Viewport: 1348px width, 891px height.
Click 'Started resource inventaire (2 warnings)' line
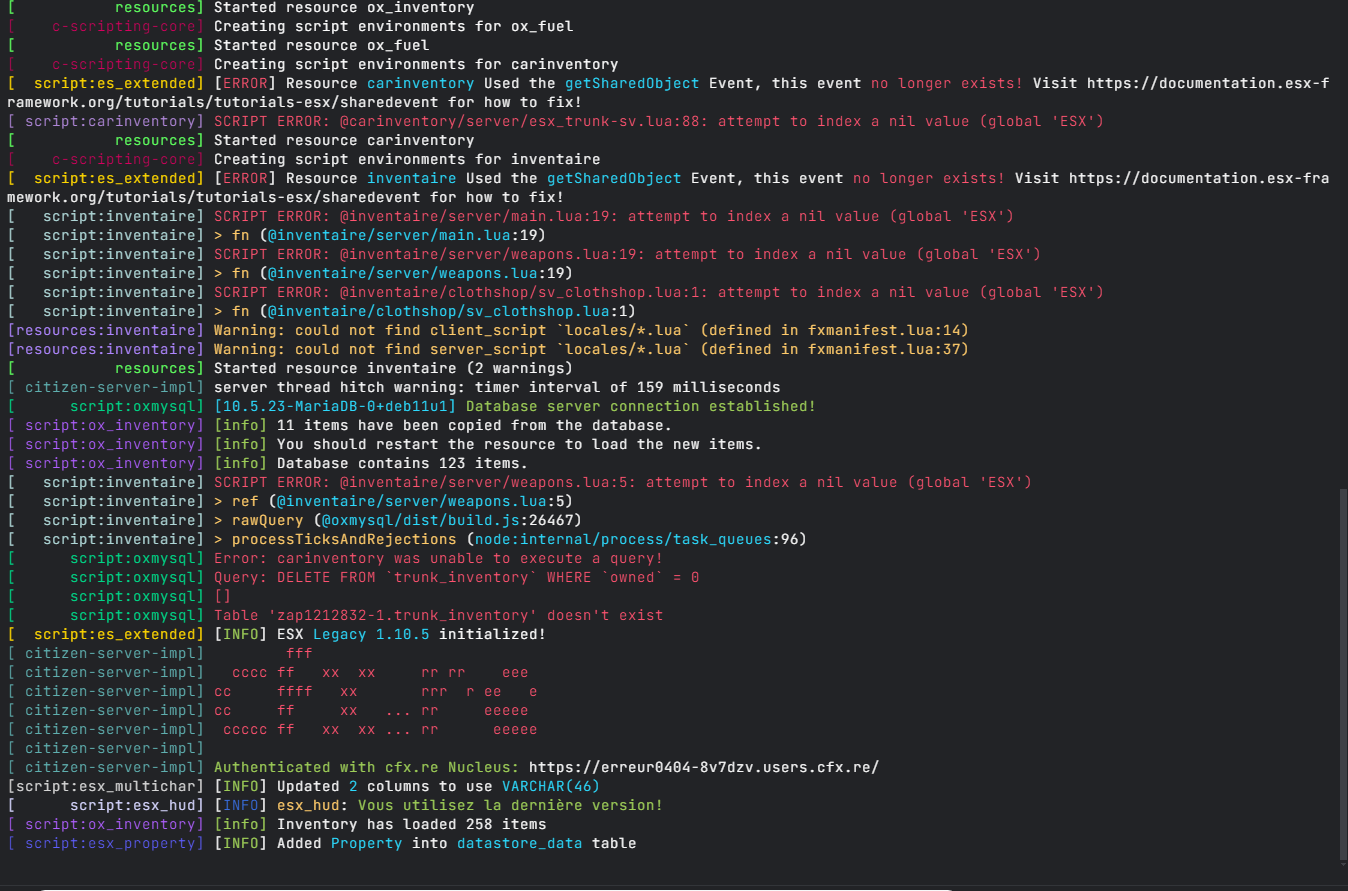[393, 368]
